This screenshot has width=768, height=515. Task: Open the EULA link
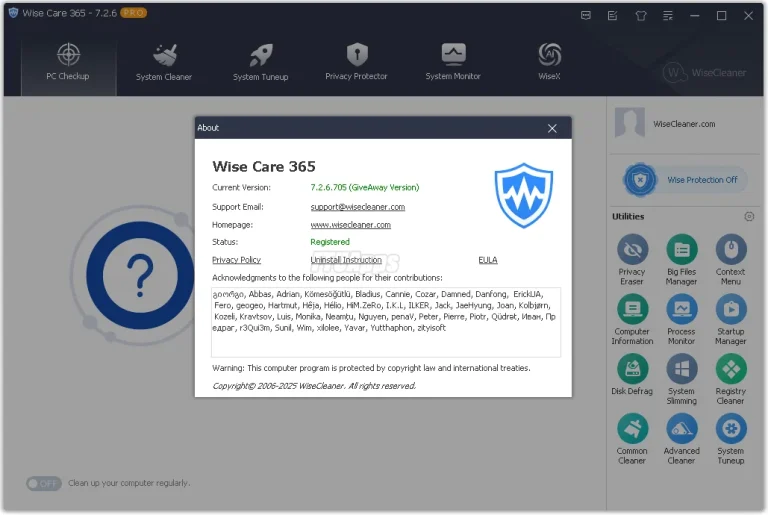[x=487, y=260]
